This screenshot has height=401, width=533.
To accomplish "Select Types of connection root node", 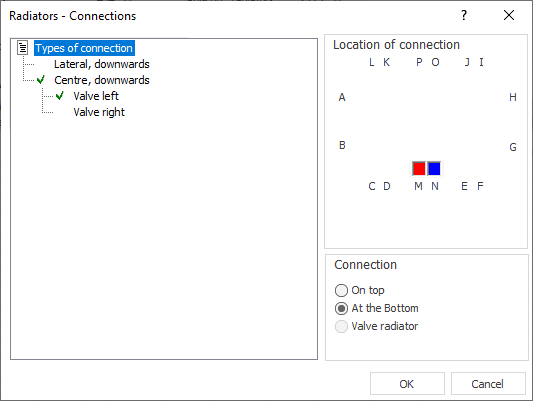I will tap(84, 48).
